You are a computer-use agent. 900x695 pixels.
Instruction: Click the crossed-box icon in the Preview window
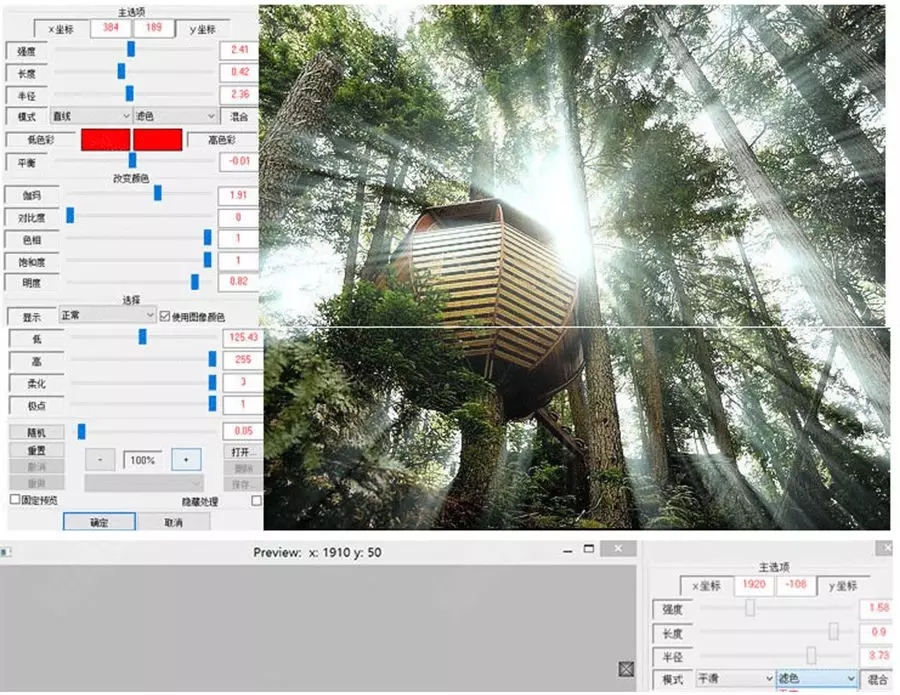(x=626, y=669)
